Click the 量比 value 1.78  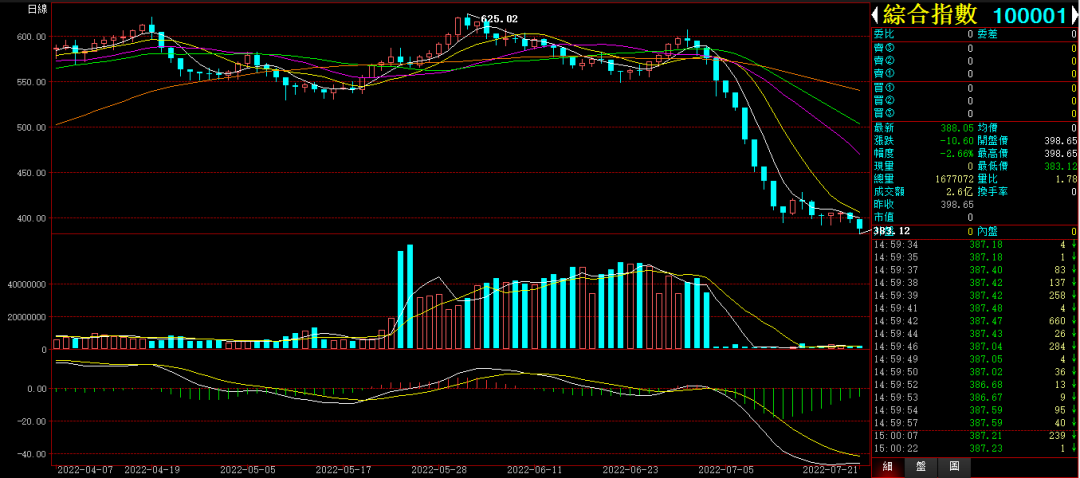pyautogui.click(x=1064, y=179)
